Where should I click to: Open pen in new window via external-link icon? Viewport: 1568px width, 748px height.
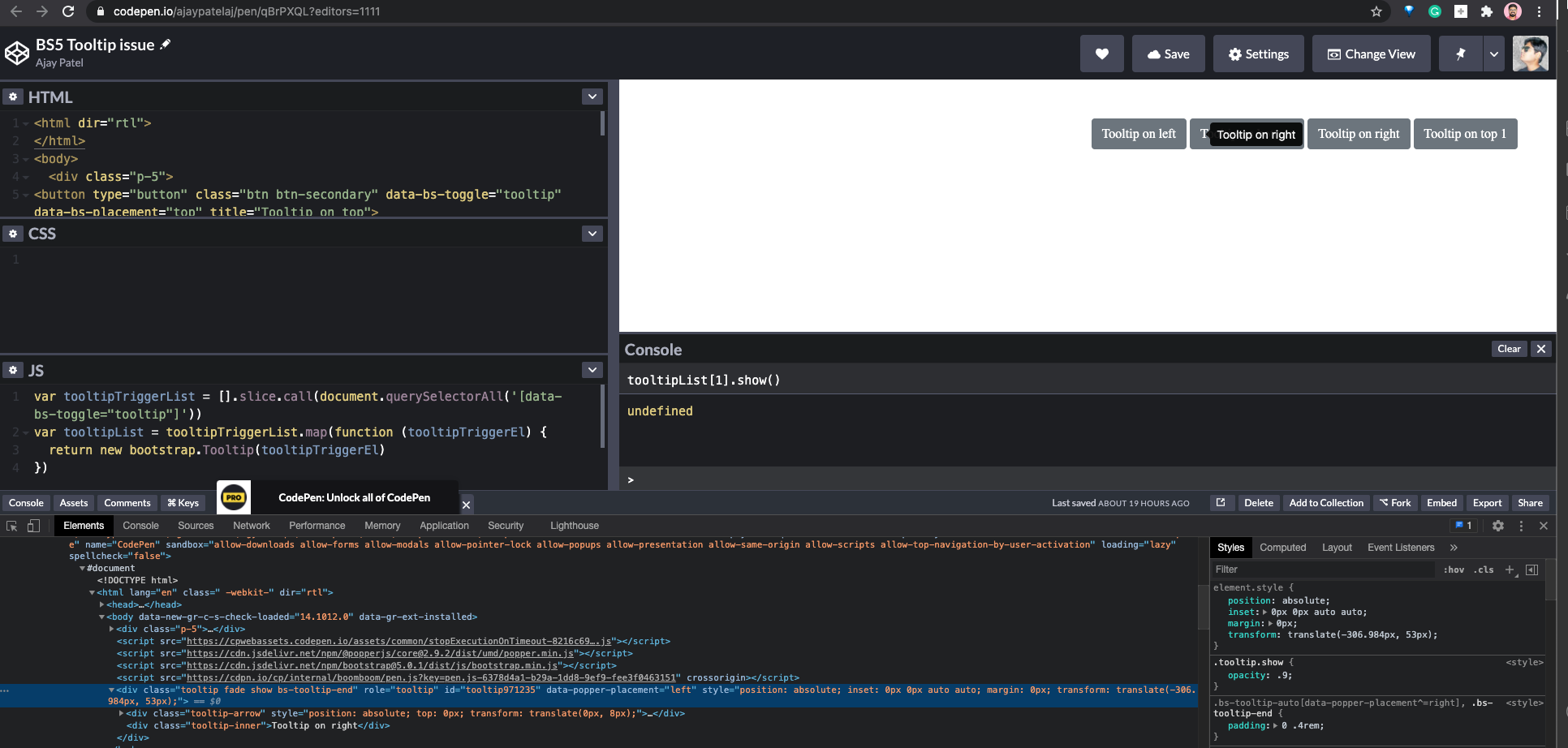[1221, 503]
